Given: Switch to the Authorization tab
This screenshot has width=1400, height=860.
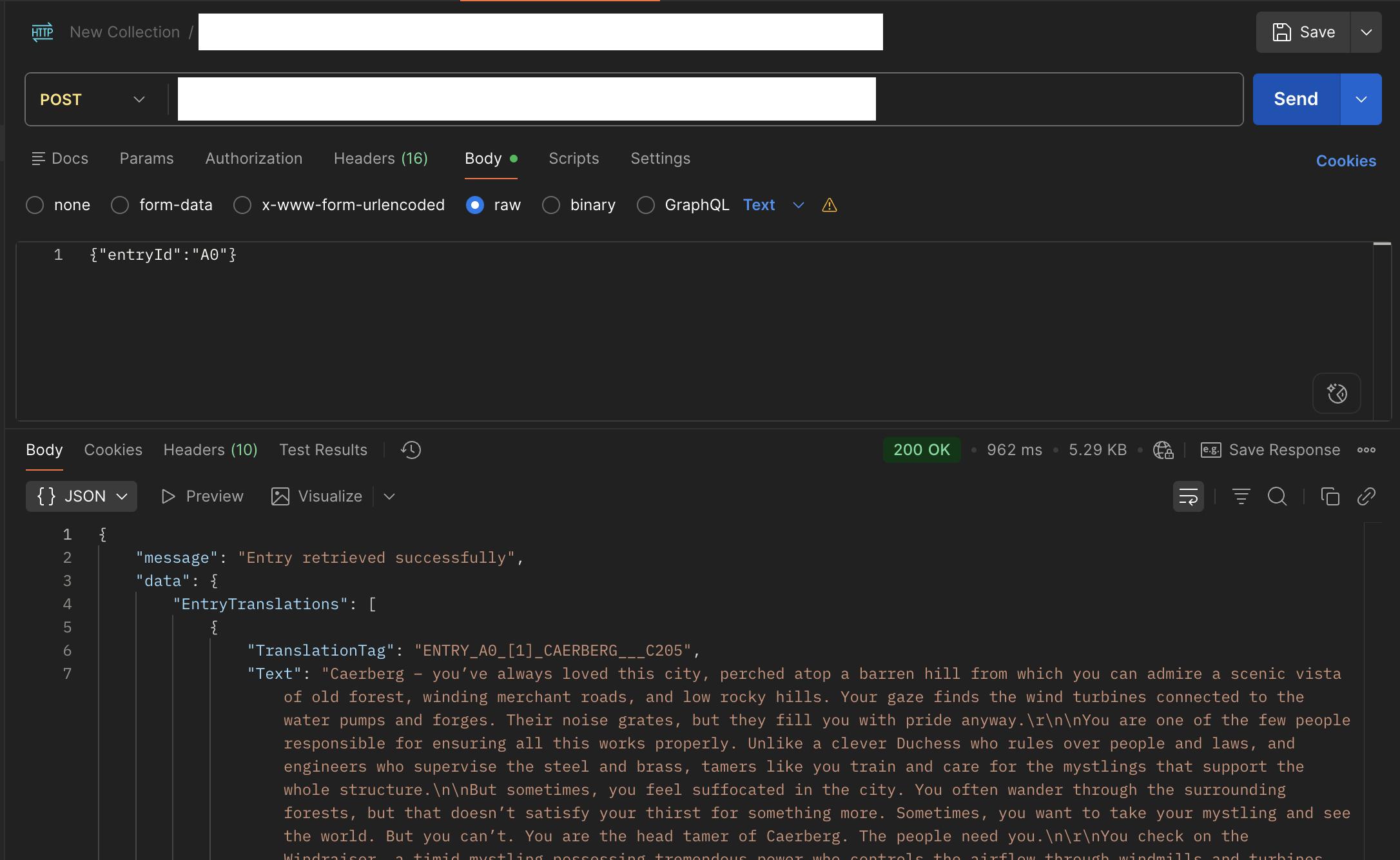Looking at the screenshot, I should click(x=253, y=159).
